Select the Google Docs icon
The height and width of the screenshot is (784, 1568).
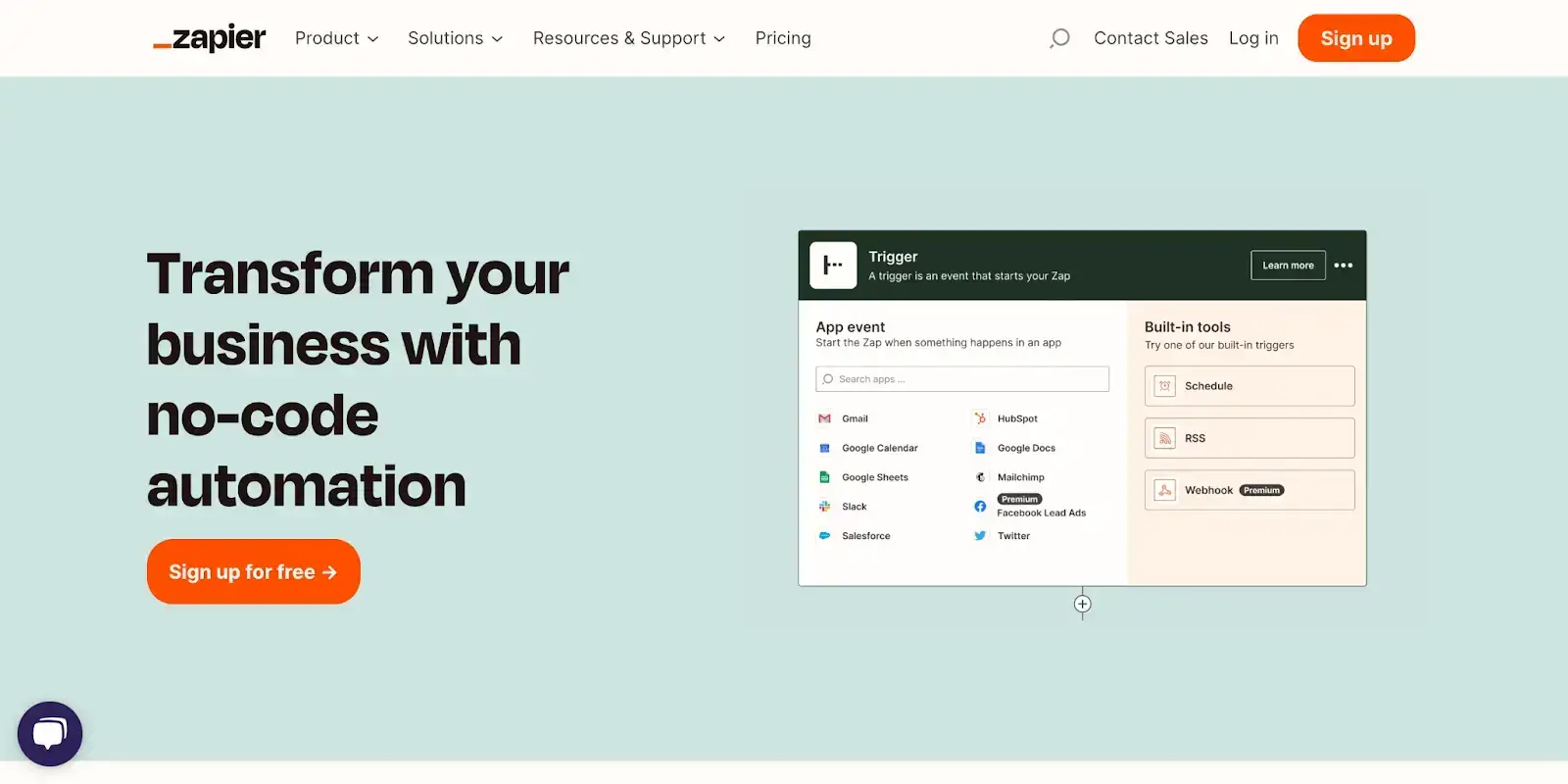click(980, 448)
